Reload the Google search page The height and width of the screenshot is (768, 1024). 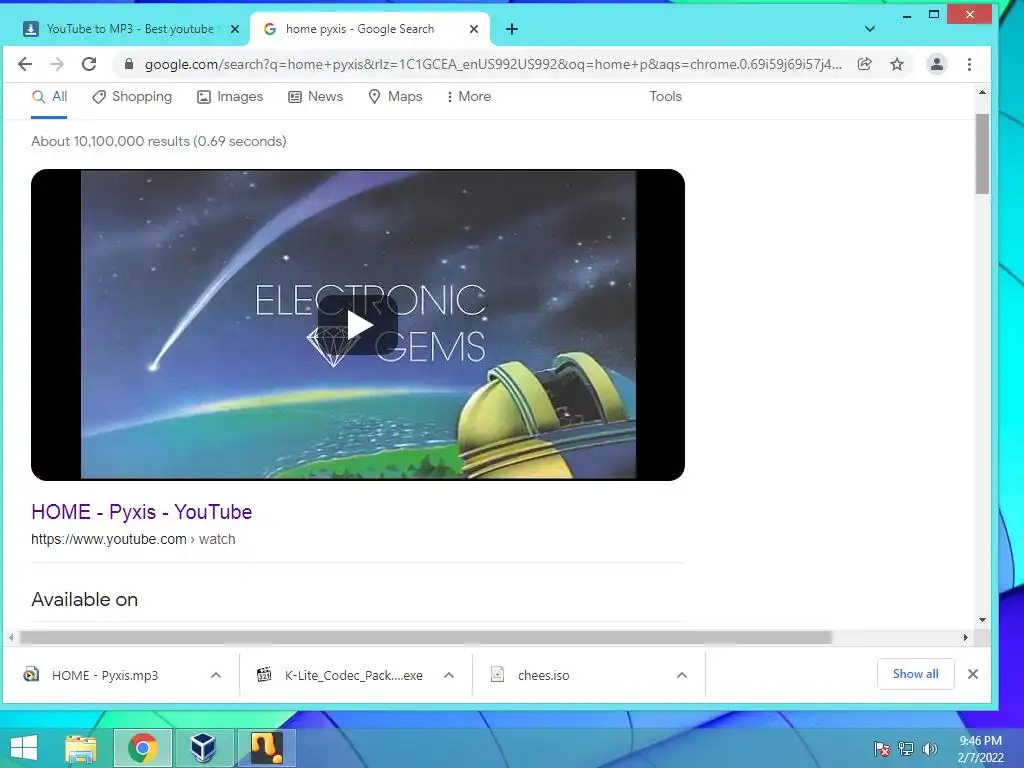click(89, 64)
